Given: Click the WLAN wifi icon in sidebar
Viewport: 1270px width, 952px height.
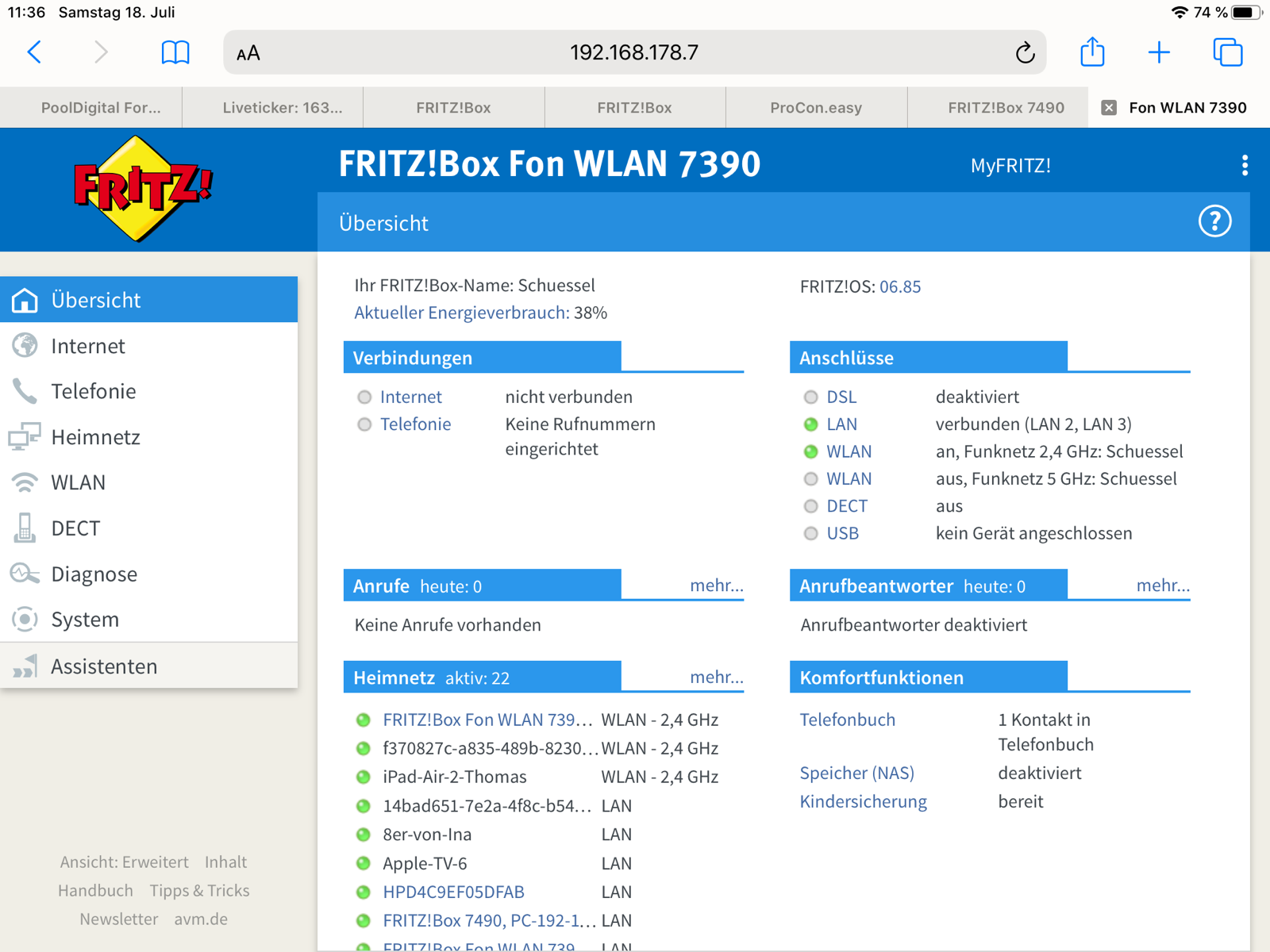Looking at the screenshot, I should click(x=25, y=482).
